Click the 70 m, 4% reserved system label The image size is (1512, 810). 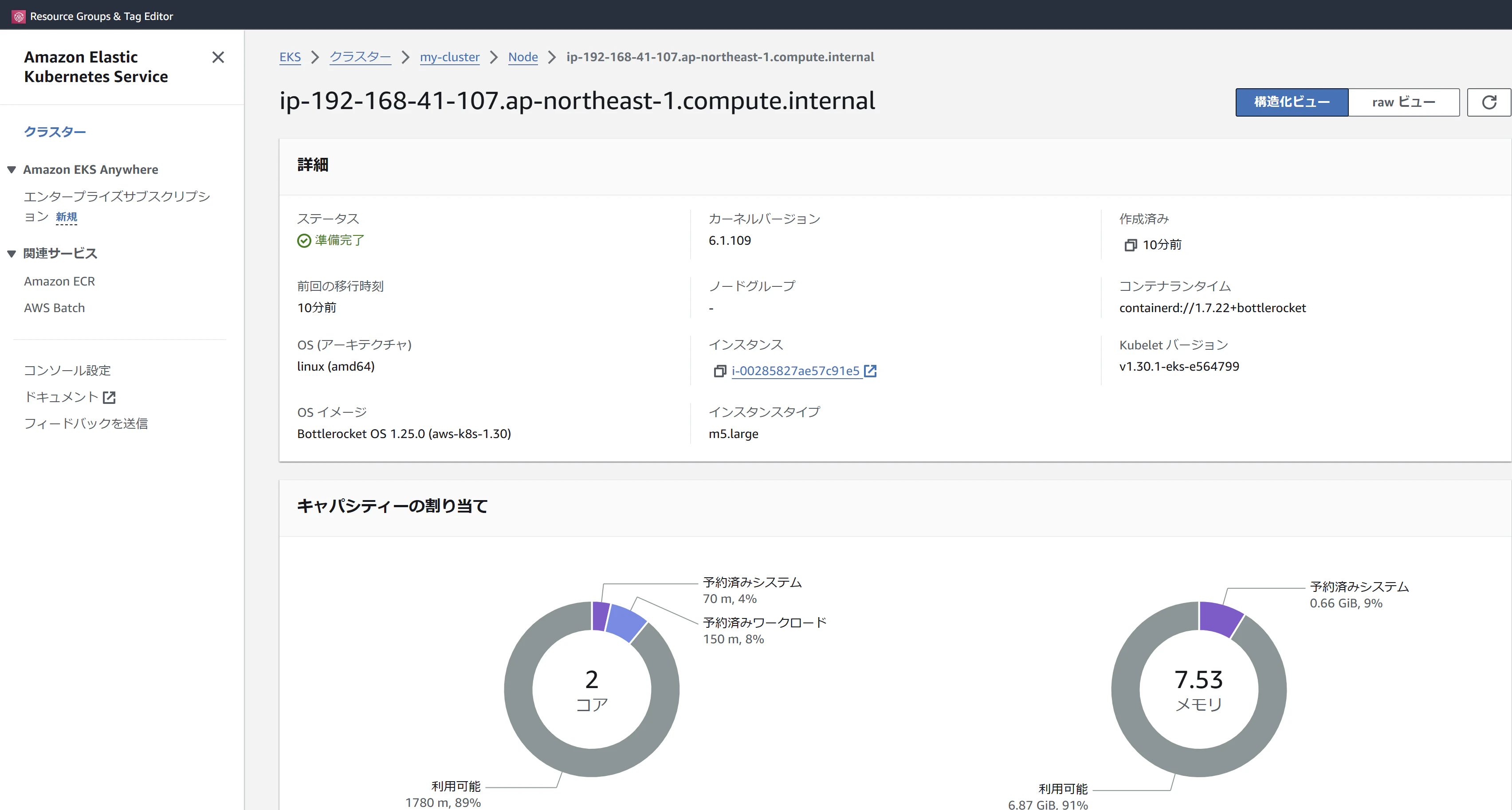730,599
